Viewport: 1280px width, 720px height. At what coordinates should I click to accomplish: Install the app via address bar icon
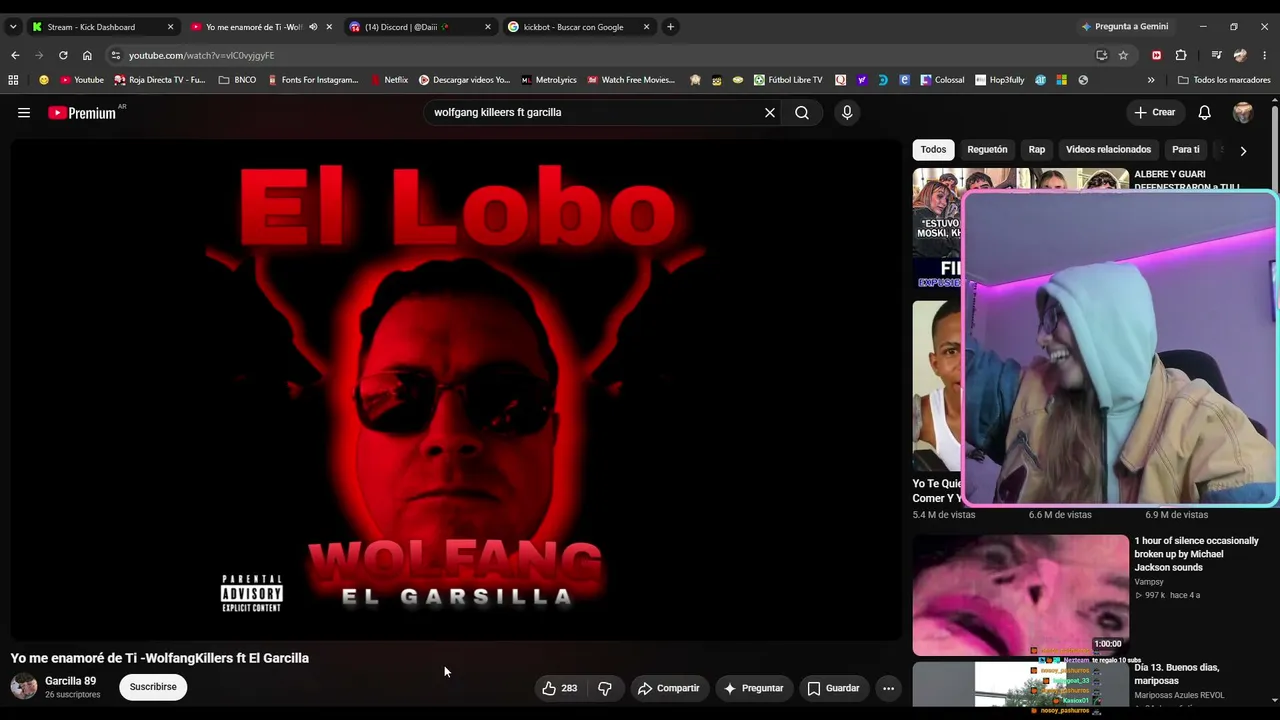[x=1101, y=55]
